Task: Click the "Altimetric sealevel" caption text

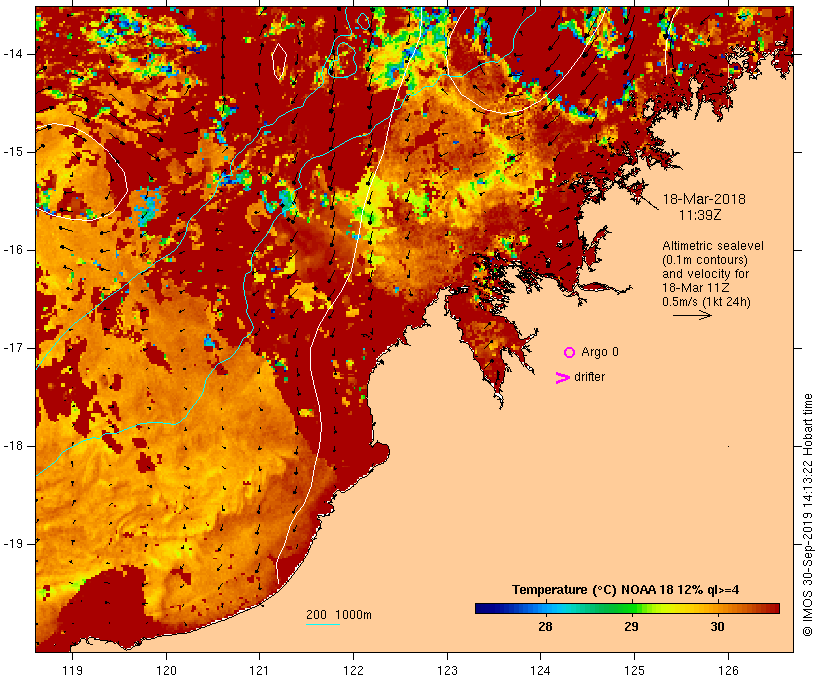Action: pos(713,246)
